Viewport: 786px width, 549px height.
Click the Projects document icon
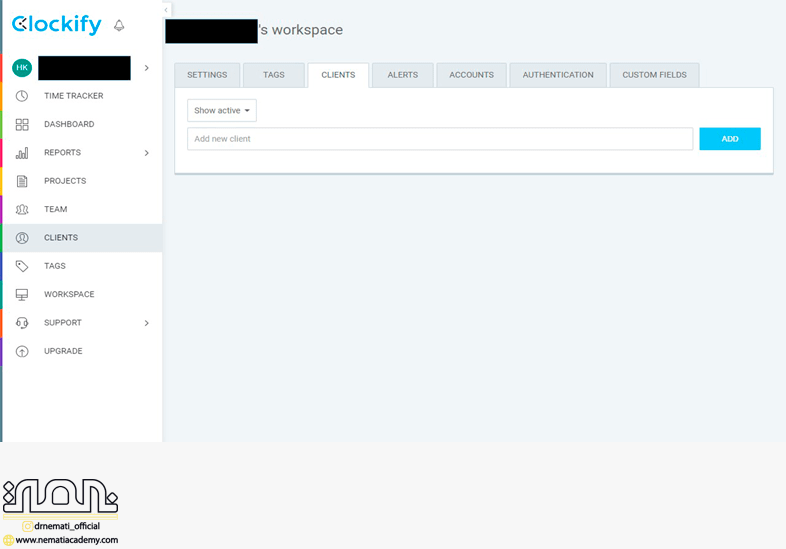22,181
